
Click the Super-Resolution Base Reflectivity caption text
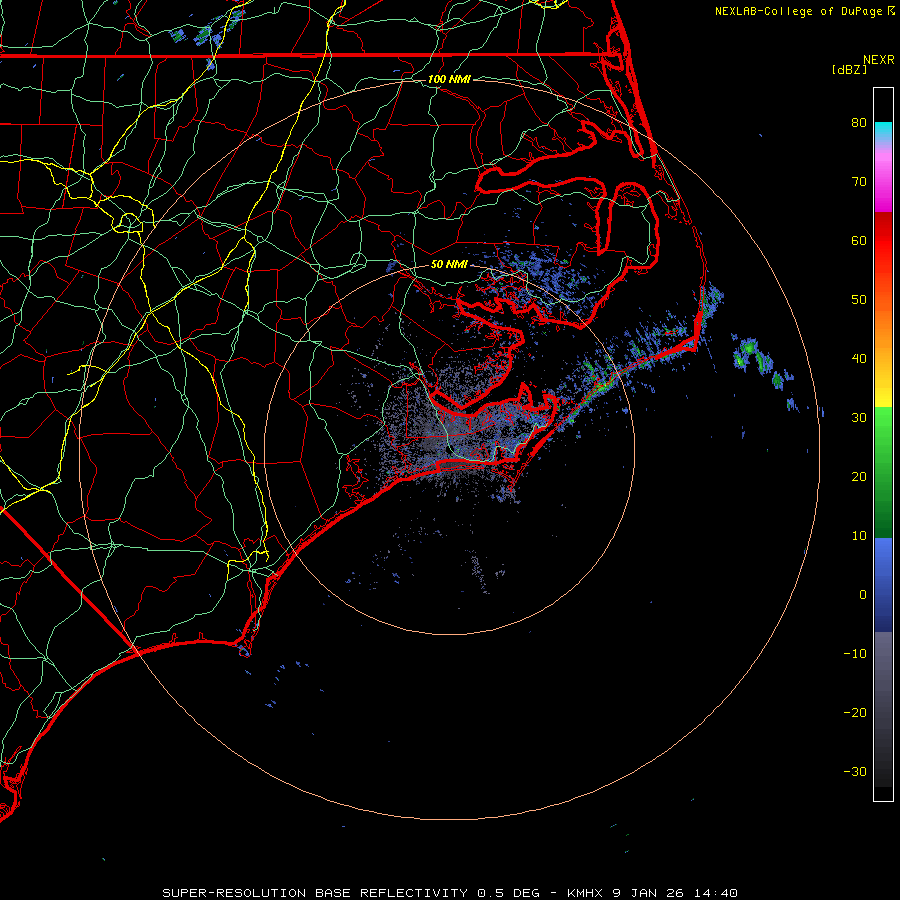[449, 893]
